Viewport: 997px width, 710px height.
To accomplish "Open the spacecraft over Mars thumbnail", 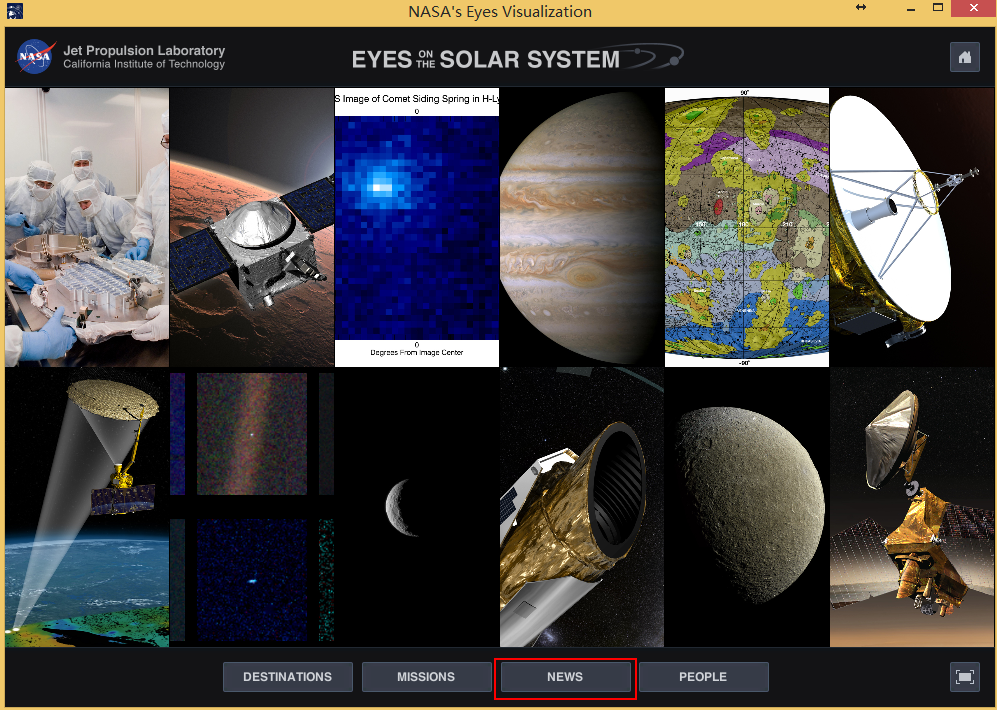I will [x=251, y=227].
